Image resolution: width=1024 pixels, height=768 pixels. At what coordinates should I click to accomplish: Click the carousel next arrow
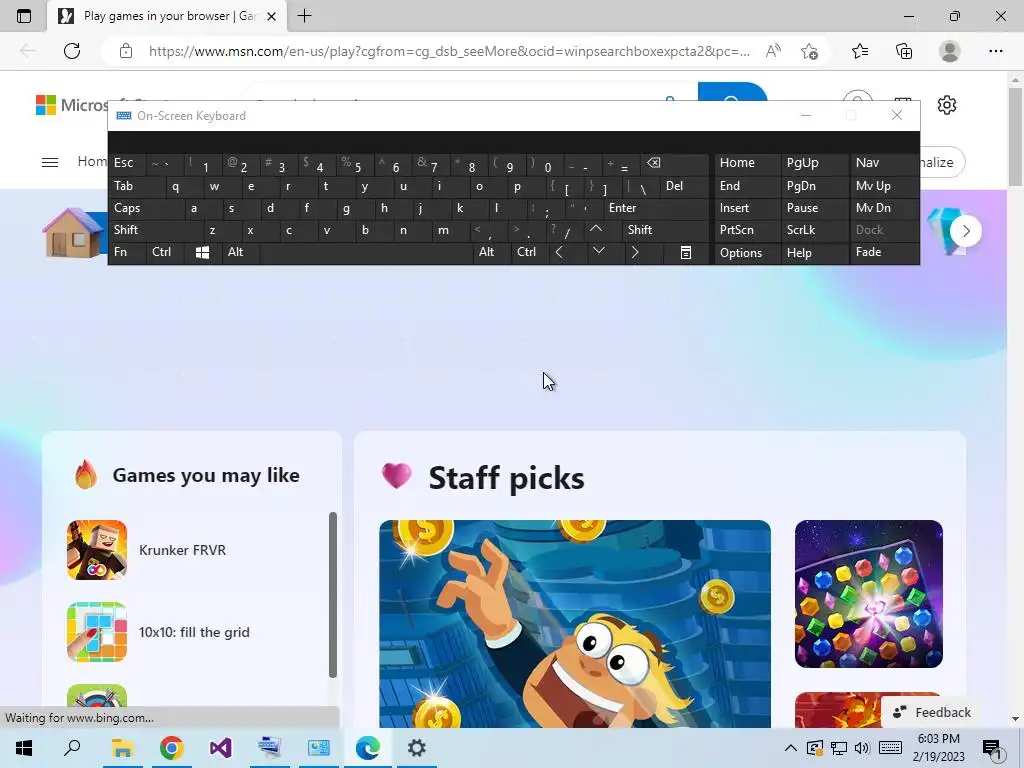pos(966,231)
